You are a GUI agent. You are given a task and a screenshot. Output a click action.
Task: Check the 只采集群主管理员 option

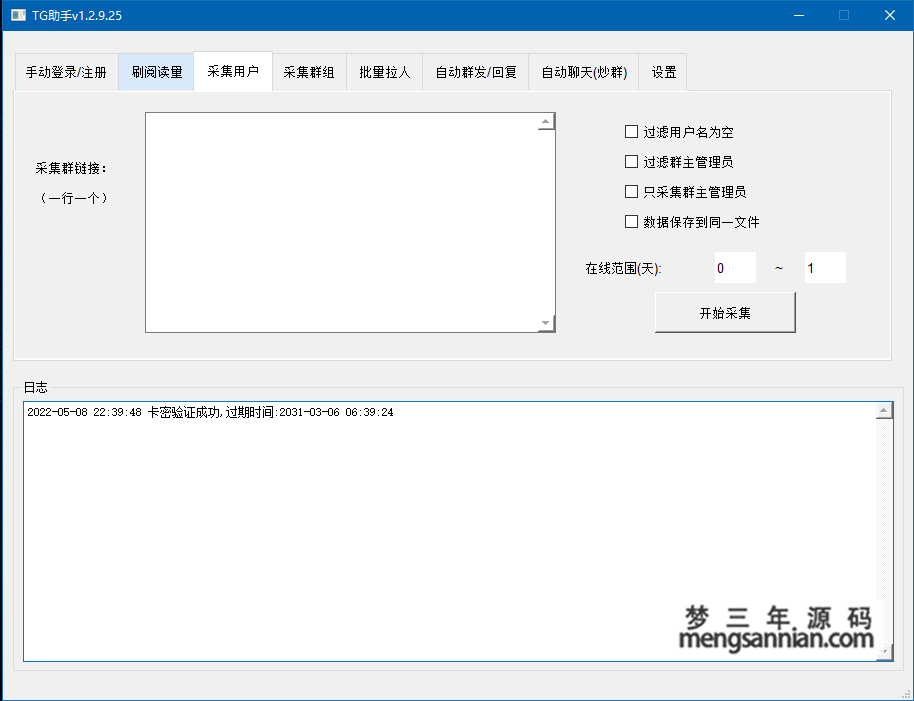pyautogui.click(x=631, y=192)
